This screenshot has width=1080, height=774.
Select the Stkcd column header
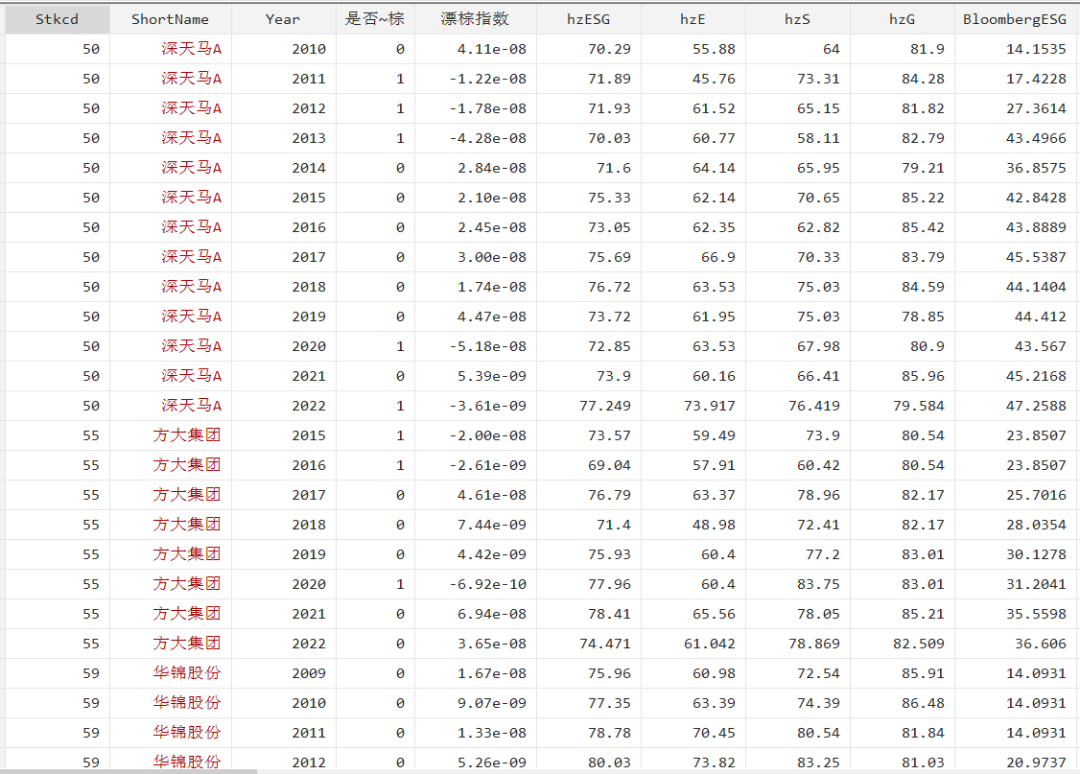coord(57,19)
